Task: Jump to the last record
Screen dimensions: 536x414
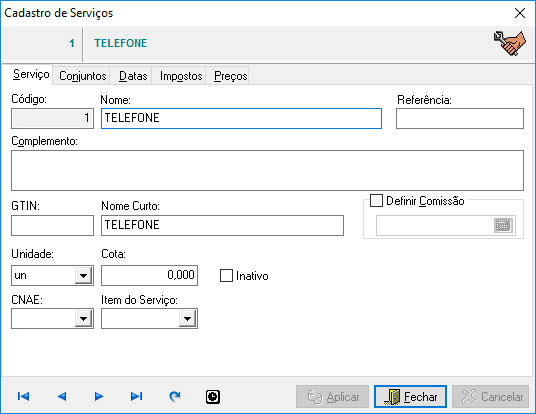Action: 136,396
